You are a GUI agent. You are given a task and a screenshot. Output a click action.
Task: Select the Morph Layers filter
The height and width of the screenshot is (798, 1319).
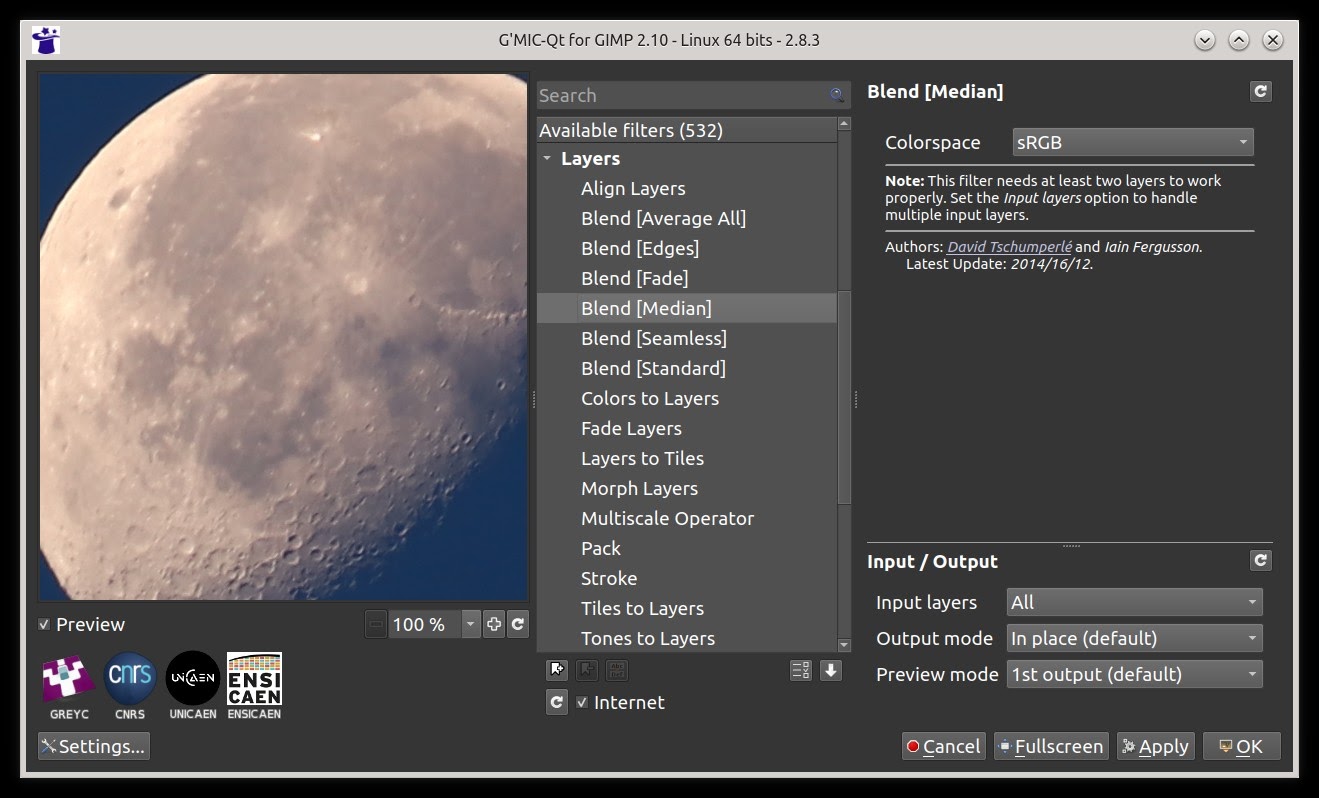(x=639, y=488)
